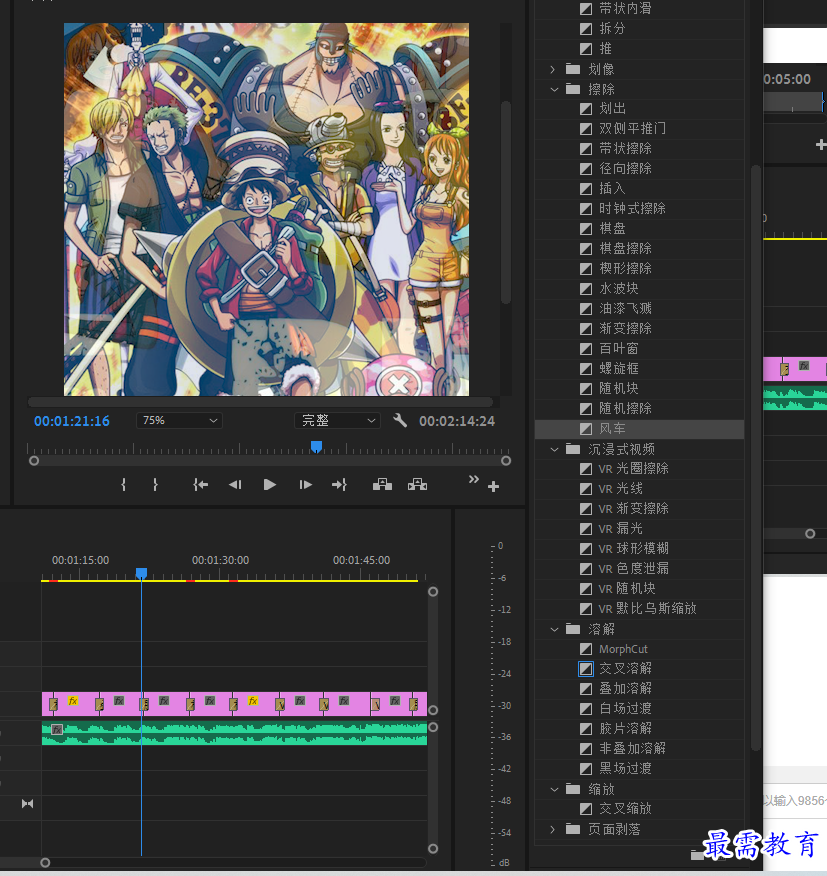Screen dimensions: 827x876
Task: Expand the 页面剥落 folder
Action: pos(553,830)
